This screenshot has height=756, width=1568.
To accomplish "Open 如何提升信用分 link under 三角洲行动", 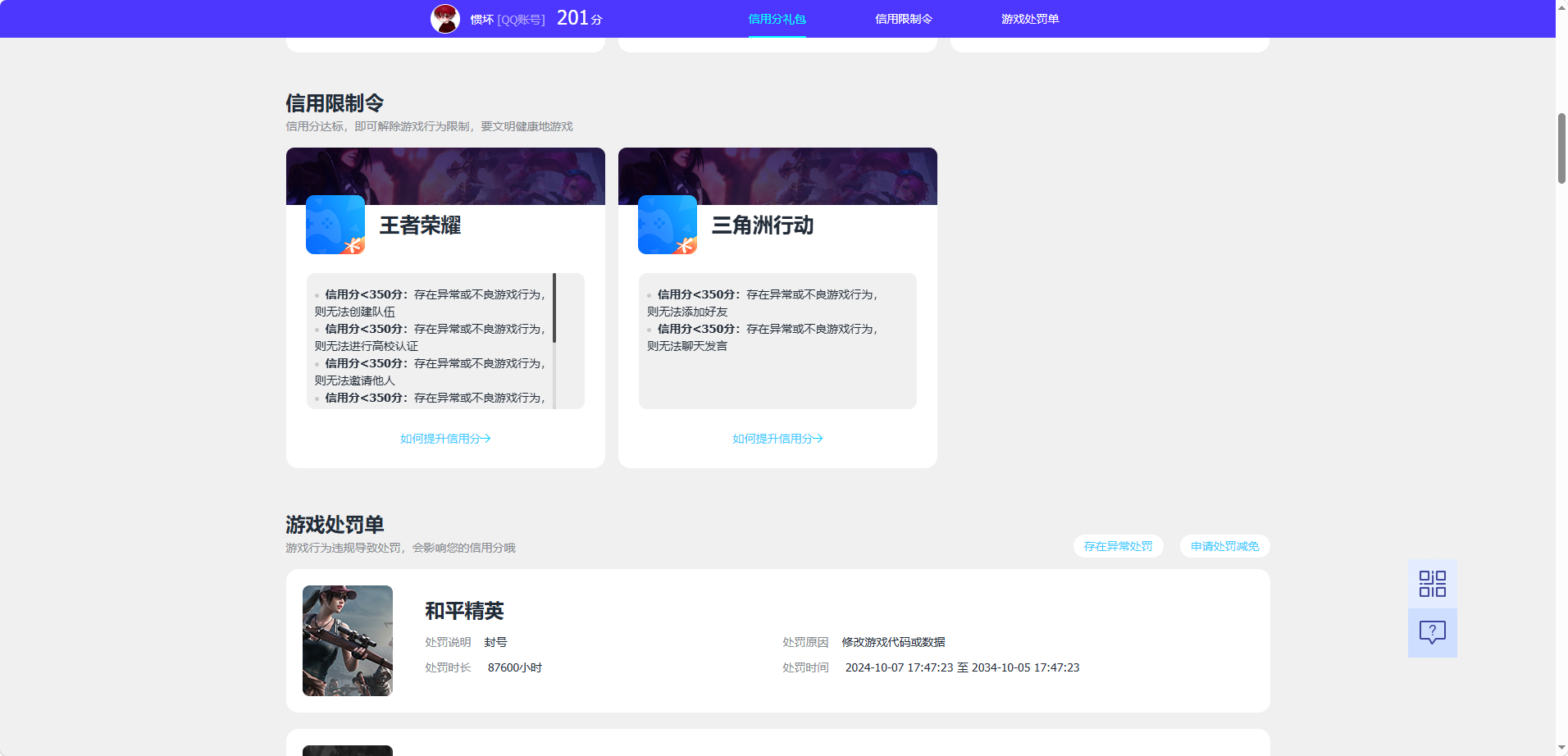I will [x=777, y=439].
